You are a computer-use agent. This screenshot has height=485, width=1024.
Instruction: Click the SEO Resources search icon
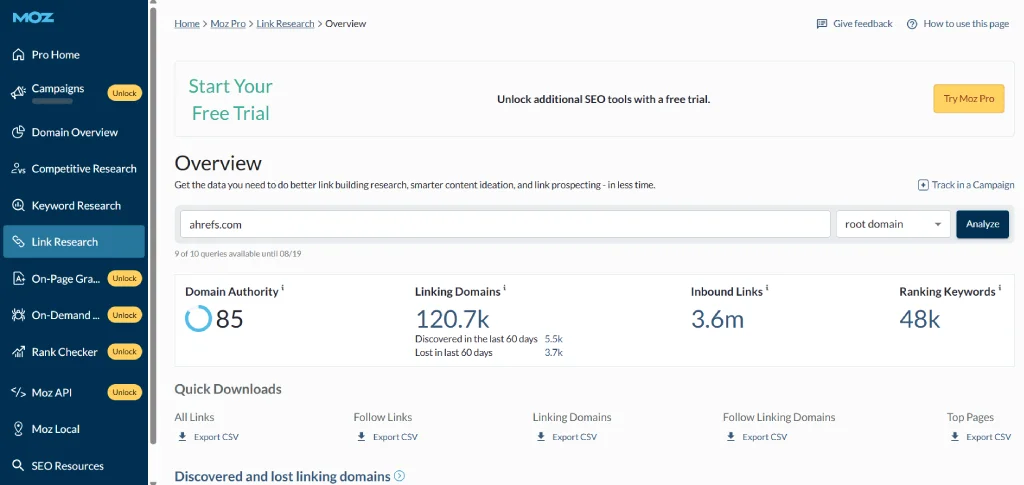(18, 466)
